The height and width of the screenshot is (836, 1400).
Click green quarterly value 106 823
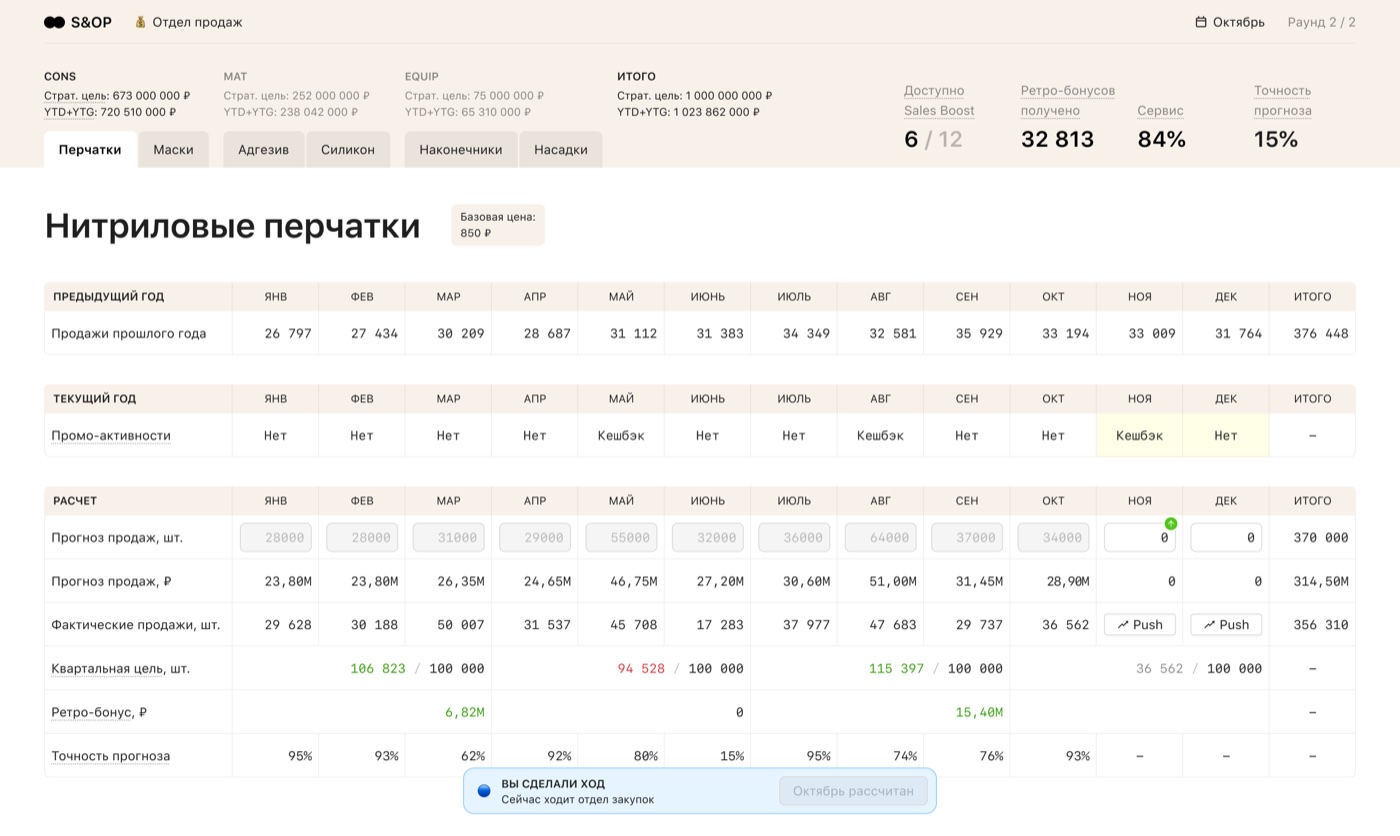click(378, 668)
